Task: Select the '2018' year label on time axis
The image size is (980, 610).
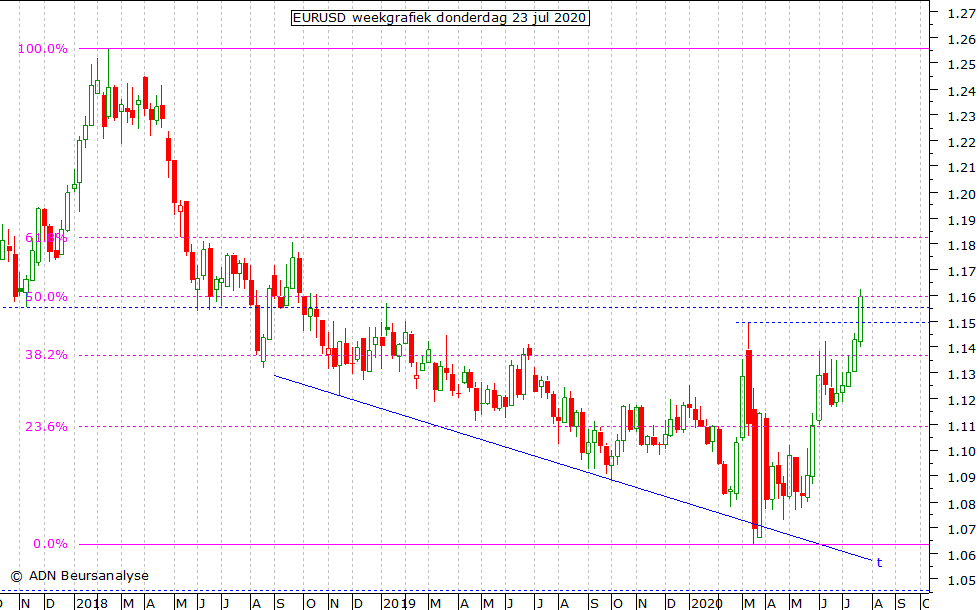Action: click(x=92, y=603)
